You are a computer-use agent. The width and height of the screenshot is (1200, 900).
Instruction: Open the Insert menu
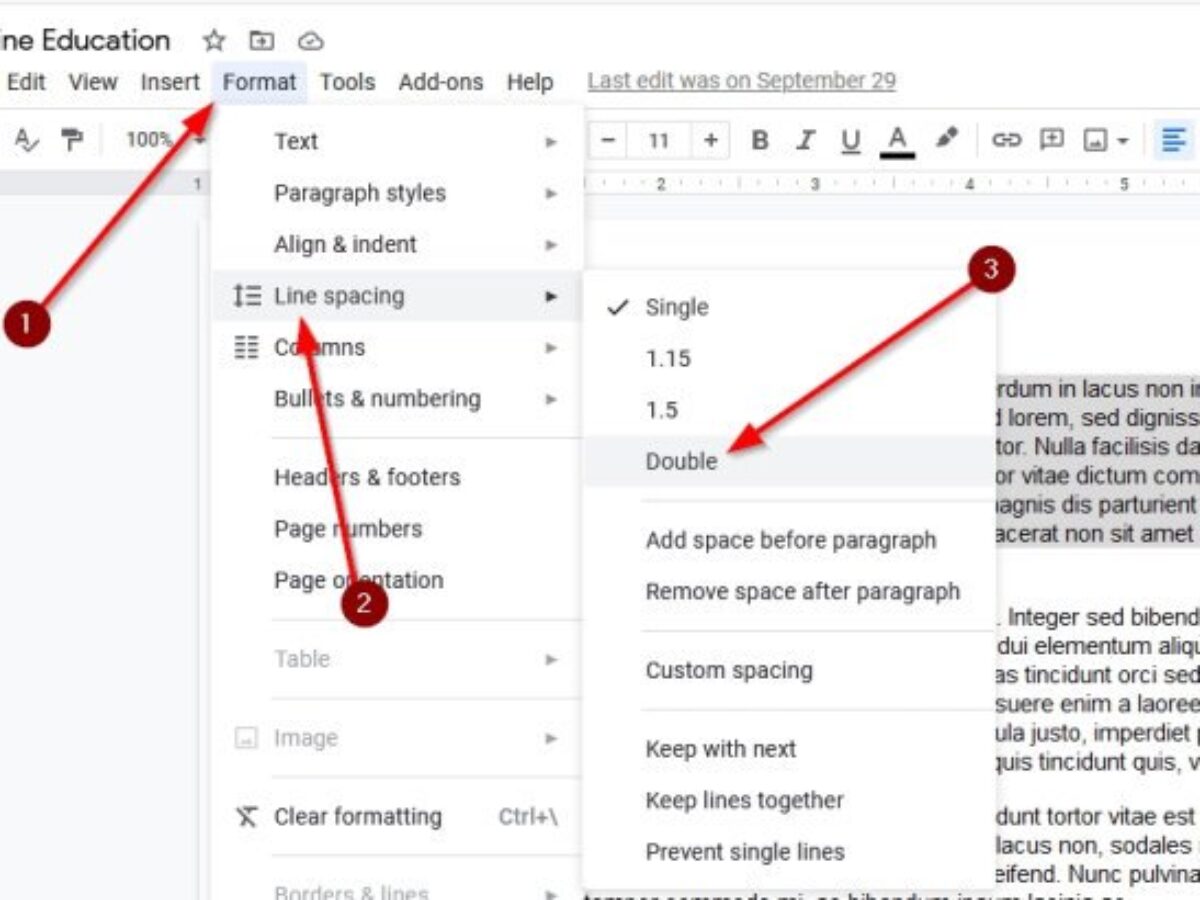tap(170, 82)
